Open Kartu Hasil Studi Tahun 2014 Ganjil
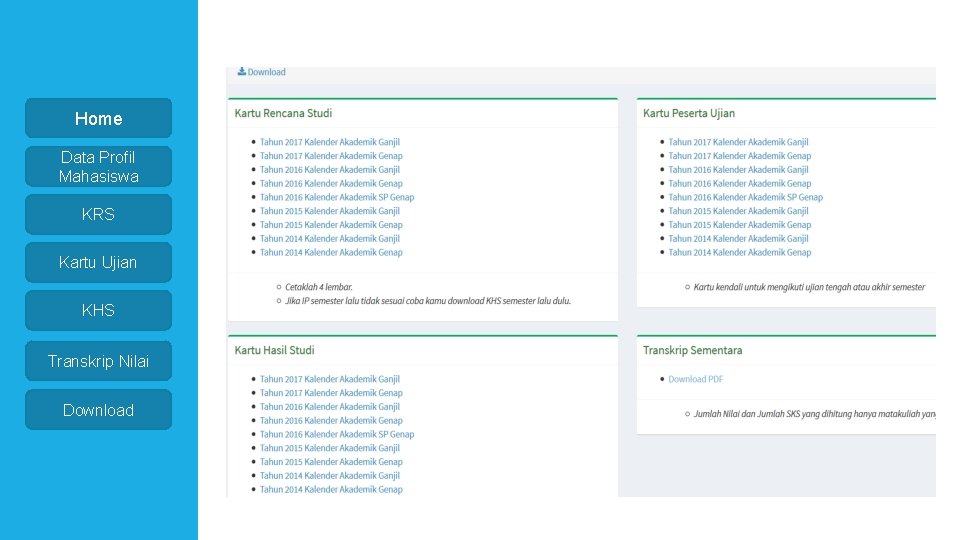The height and width of the screenshot is (540, 960). [329, 476]
